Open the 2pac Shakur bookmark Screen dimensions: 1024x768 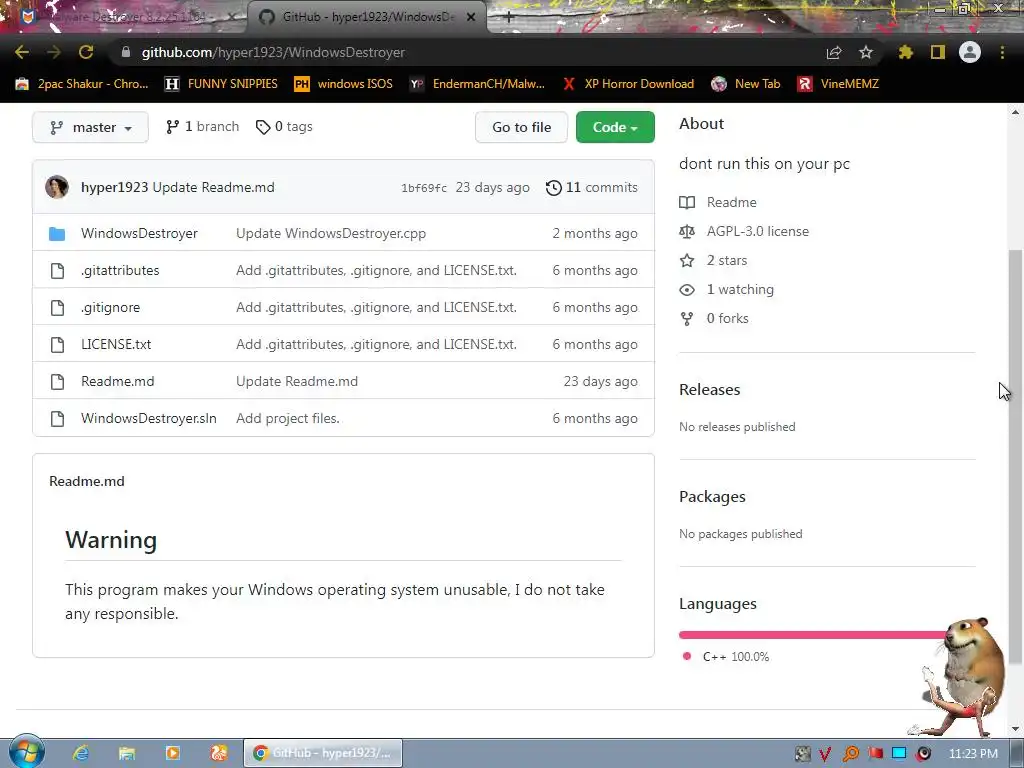coord(82,84)
